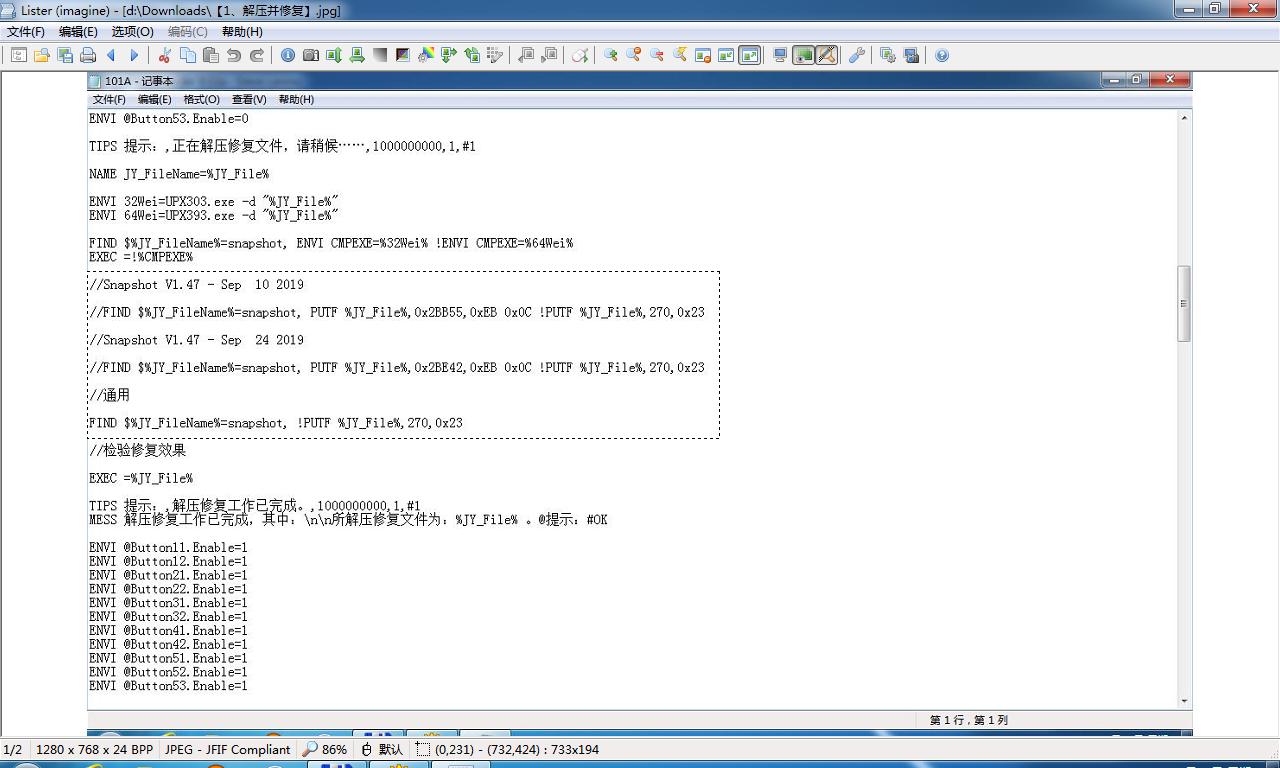Image resolution: width=1280 pixels, height=768 pixels.
Task: Open the 编码(C) menu
Action: [187, 32]
